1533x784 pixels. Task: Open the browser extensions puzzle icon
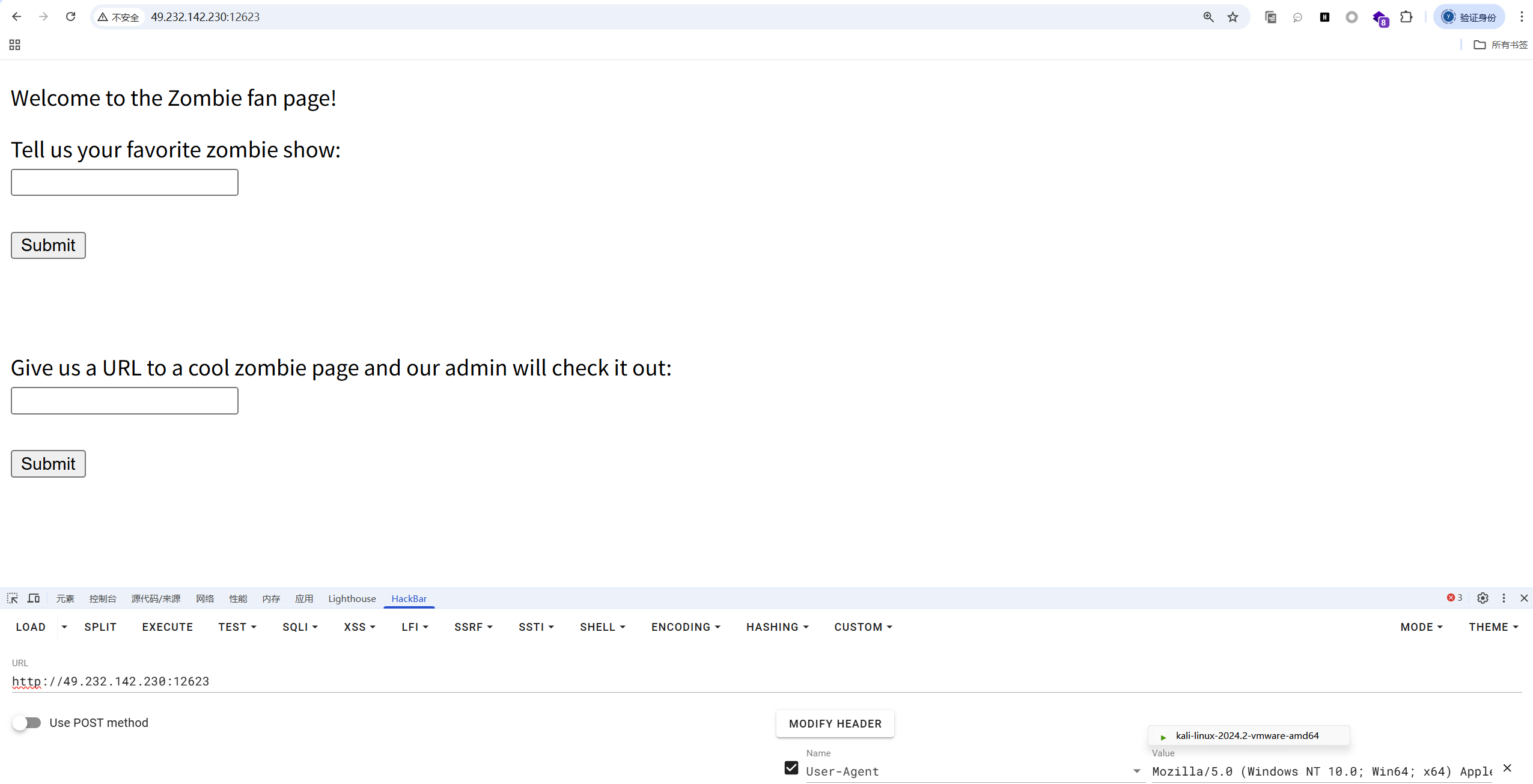coord(1406,17)
